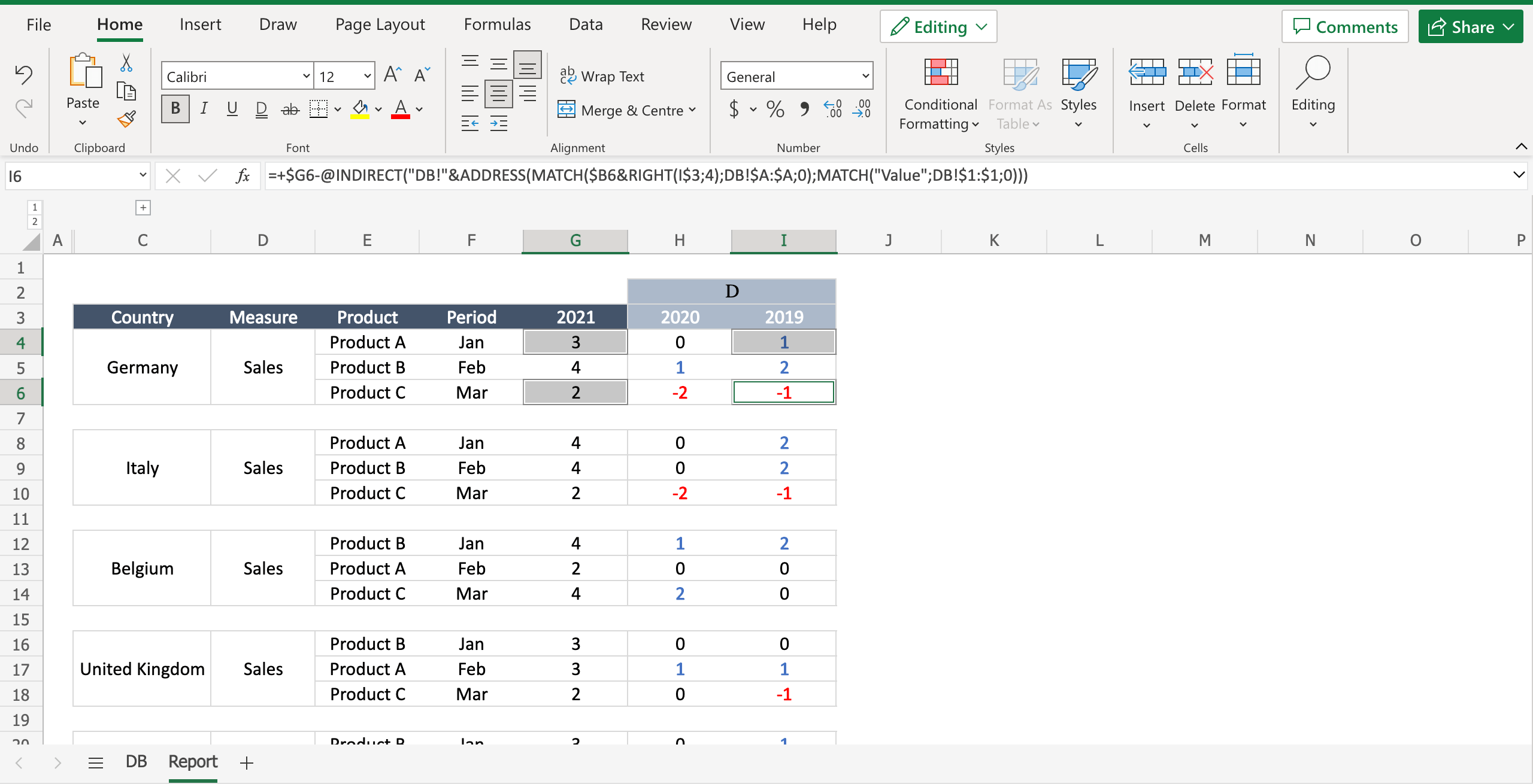Click the Format Painter brush icon
The height and width of the screenshot is (784, 1533).
point(126,119)
